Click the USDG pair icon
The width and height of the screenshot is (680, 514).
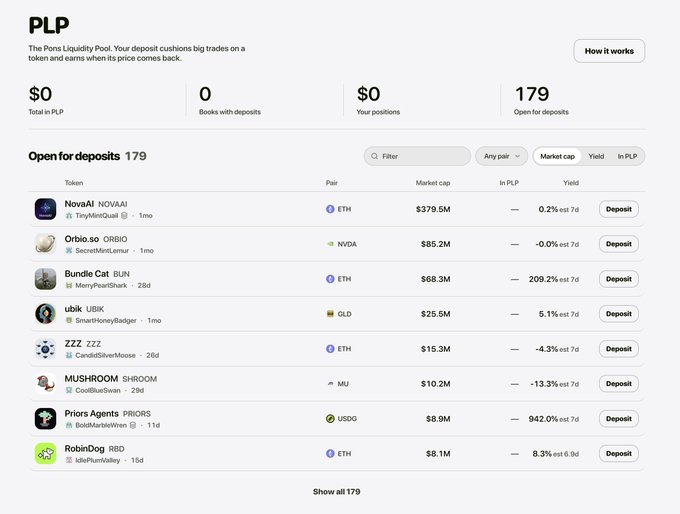click(330, 419)
